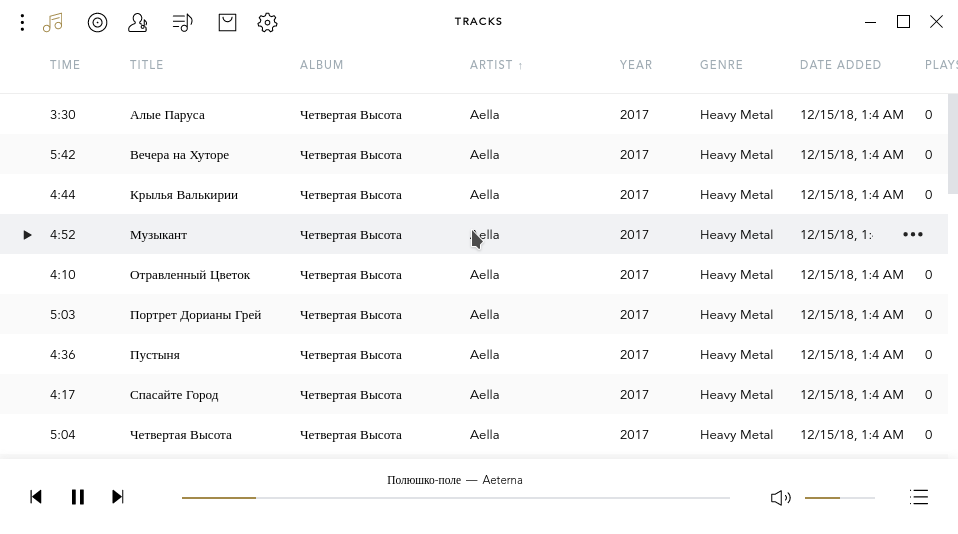Select the track Спасайте Город
The width and height of the screenshot is (958, 534).
[174, 395]
